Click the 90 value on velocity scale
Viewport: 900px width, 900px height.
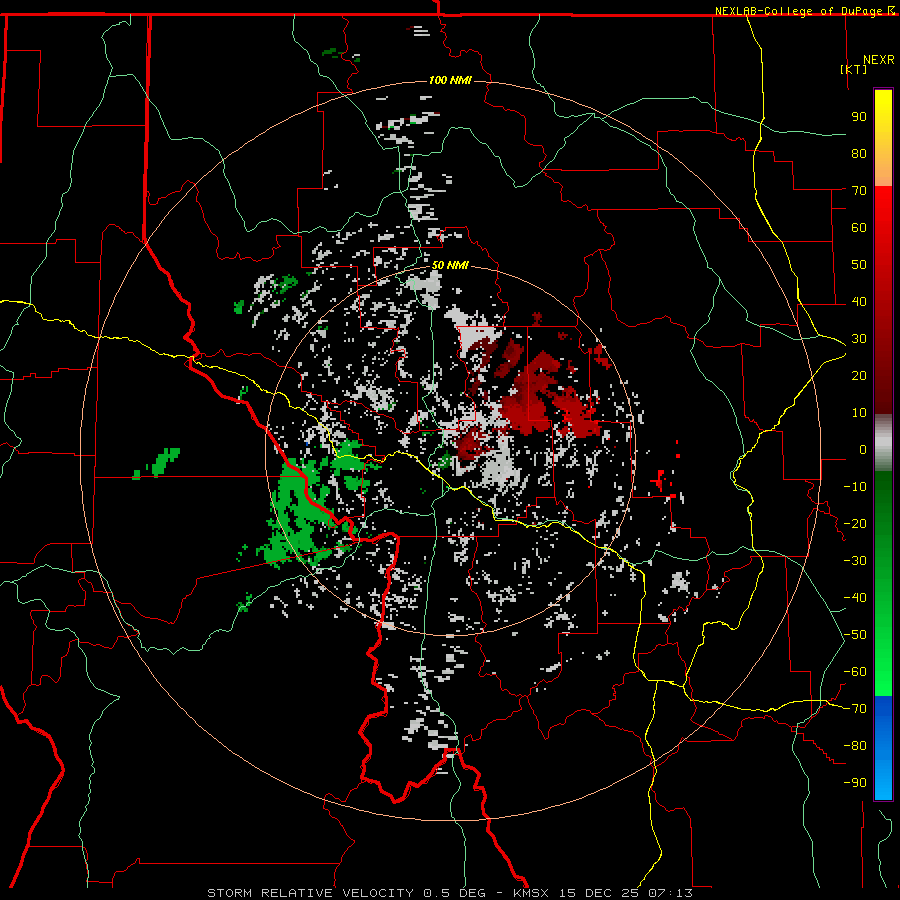coord(859,117)
